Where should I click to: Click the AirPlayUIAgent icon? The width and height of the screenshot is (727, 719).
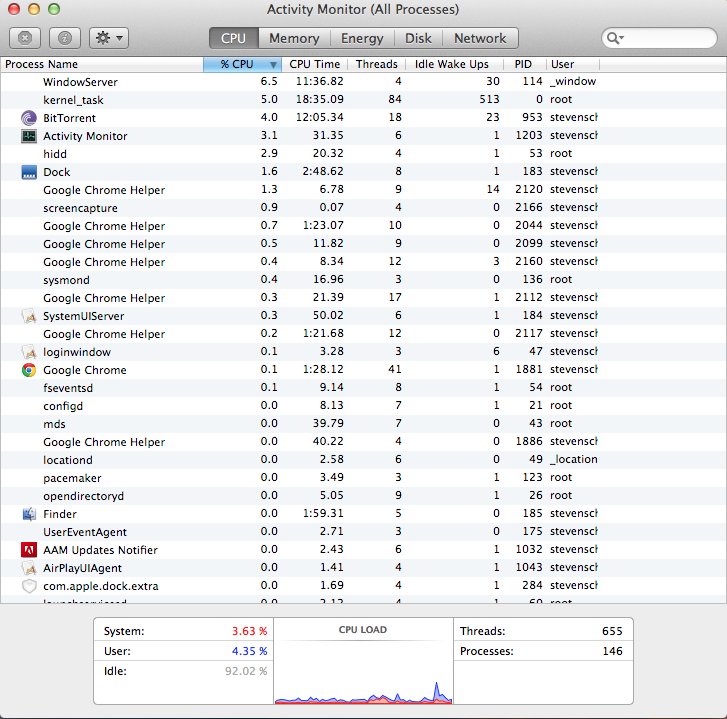click(x=29, y=568)
